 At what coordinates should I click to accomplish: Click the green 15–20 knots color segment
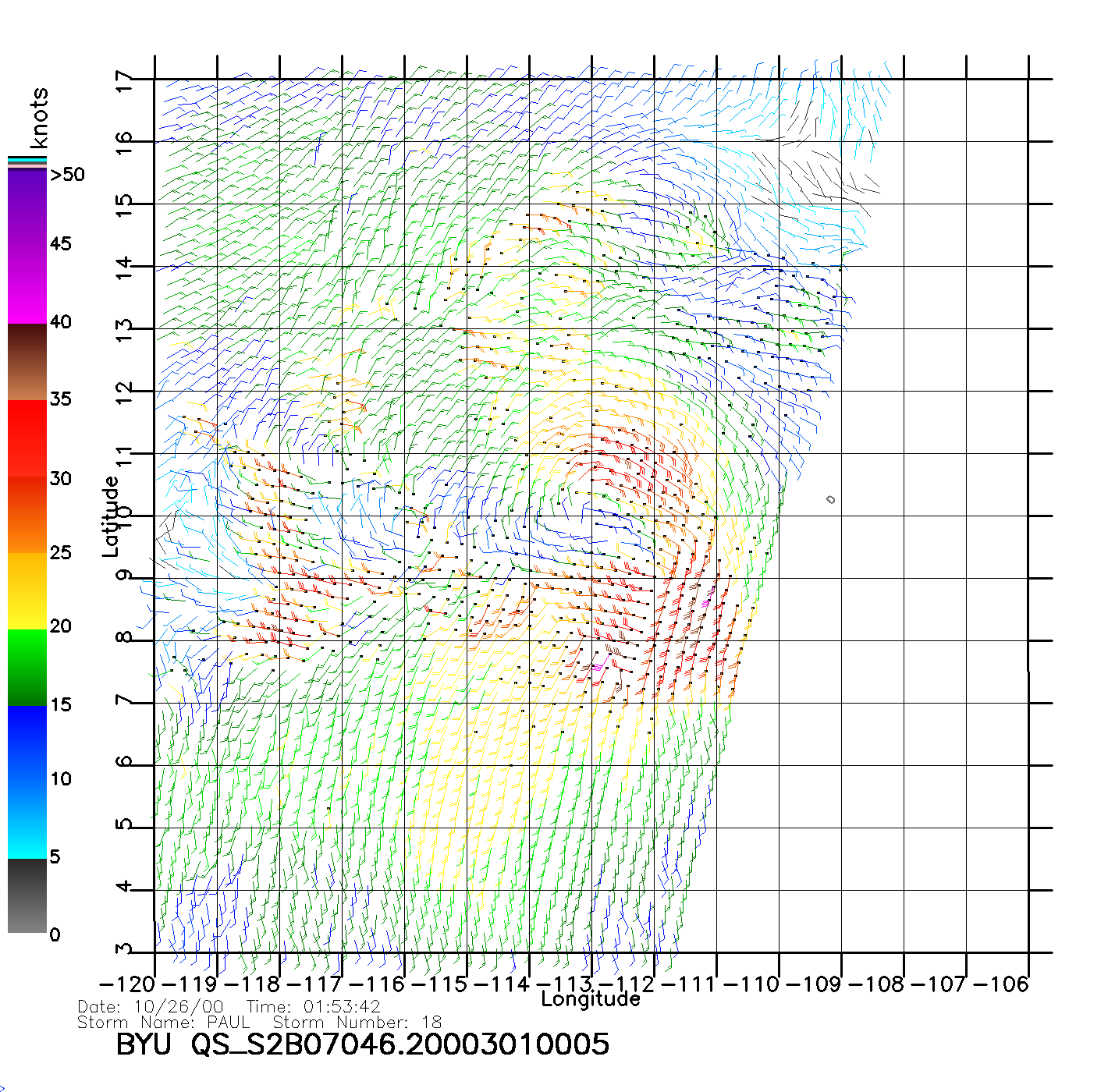(x=27, y=667)
